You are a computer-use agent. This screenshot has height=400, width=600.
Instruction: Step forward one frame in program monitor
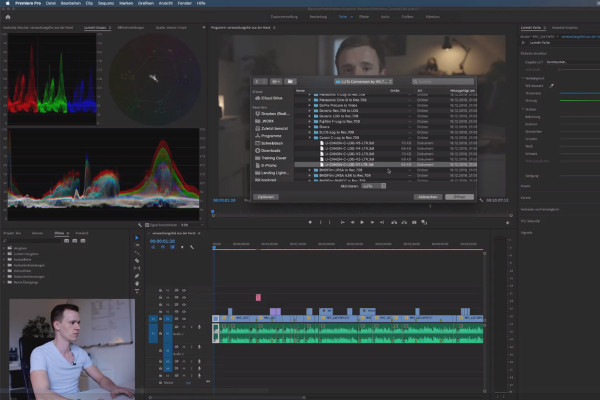pos(372,222)
